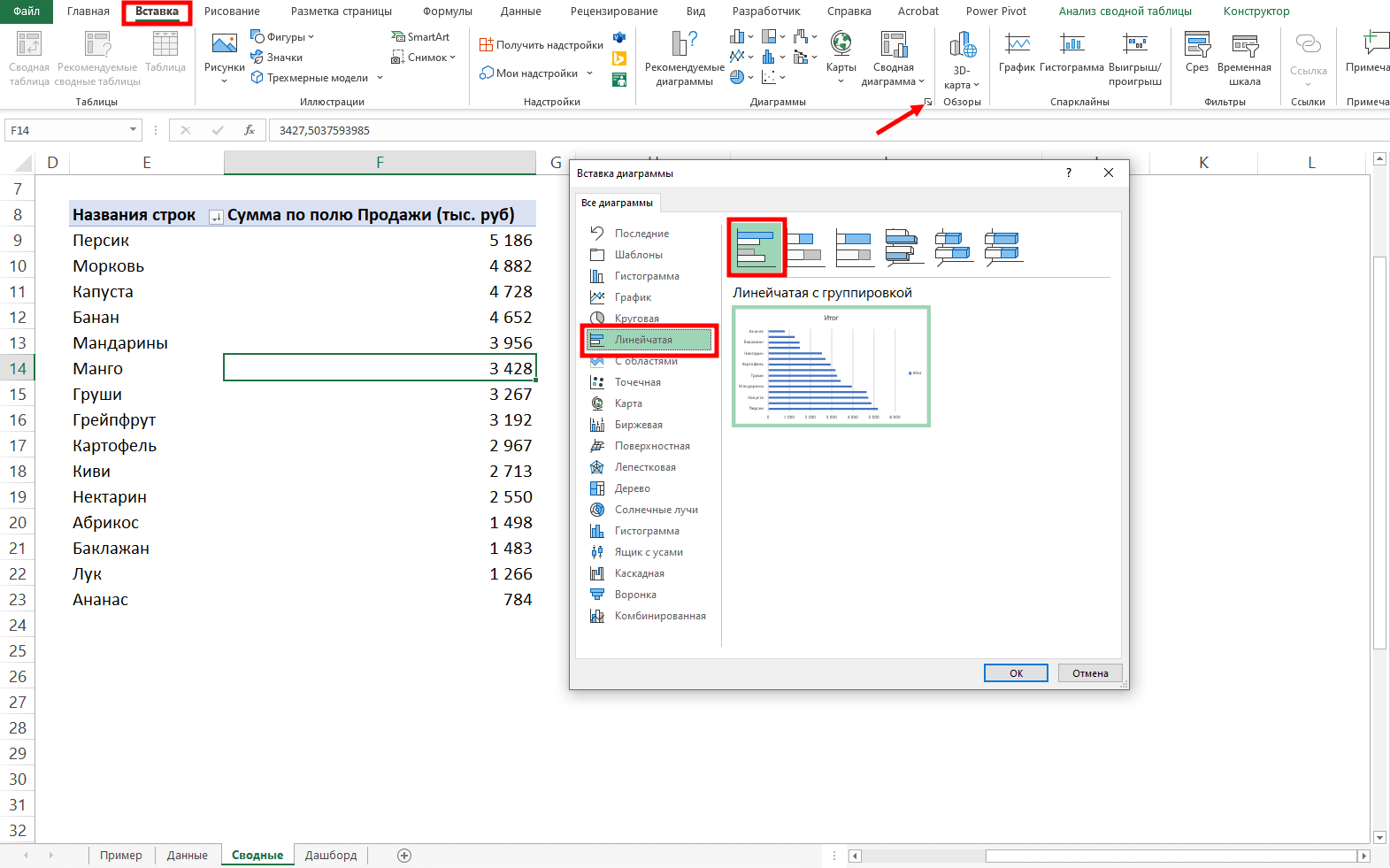Click the insert function fx icon
Screen dimensions: 1390x868
click(250, 130)
